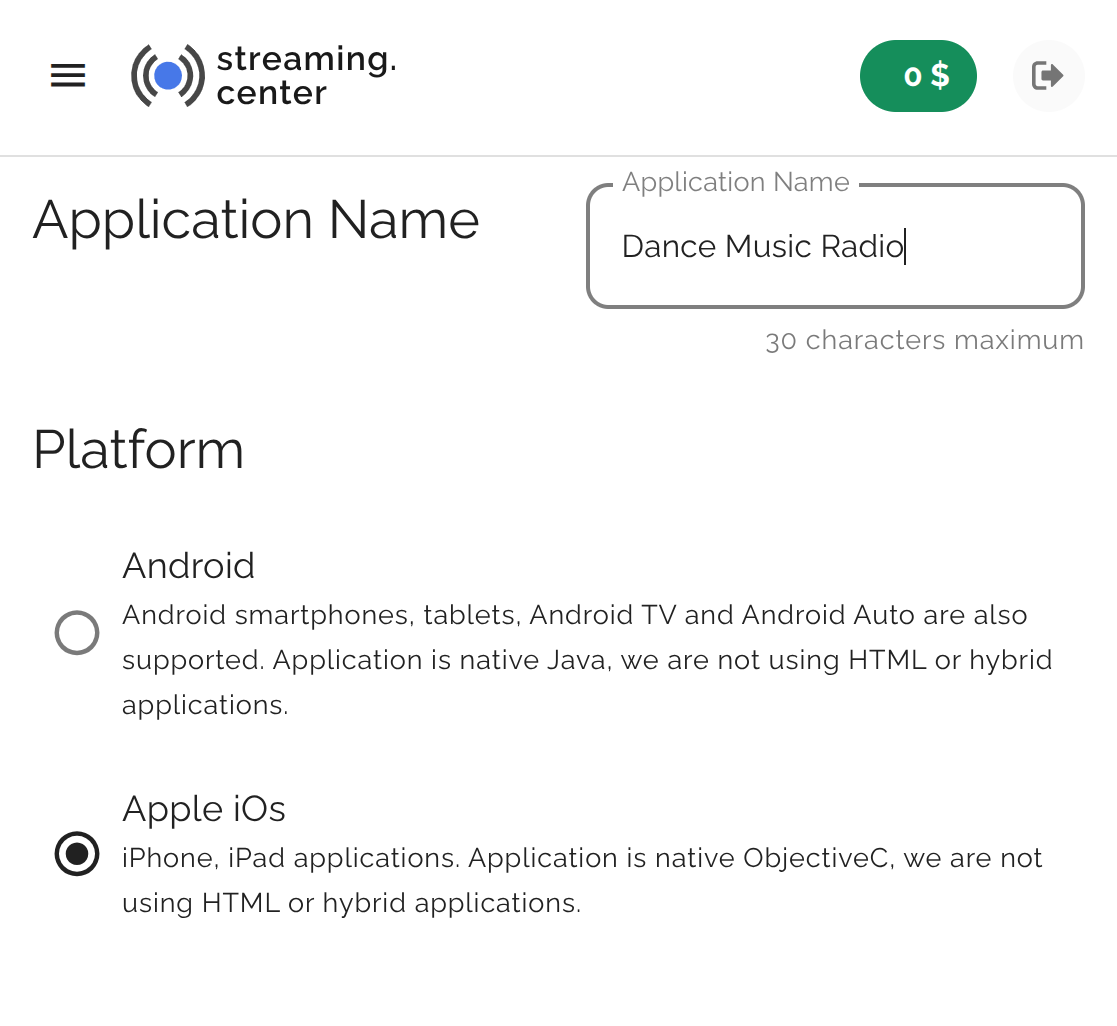Click the '30 characters maximum' helper text
The height and width of the screenshot is (1026, 1117).
tap(924, 341)
